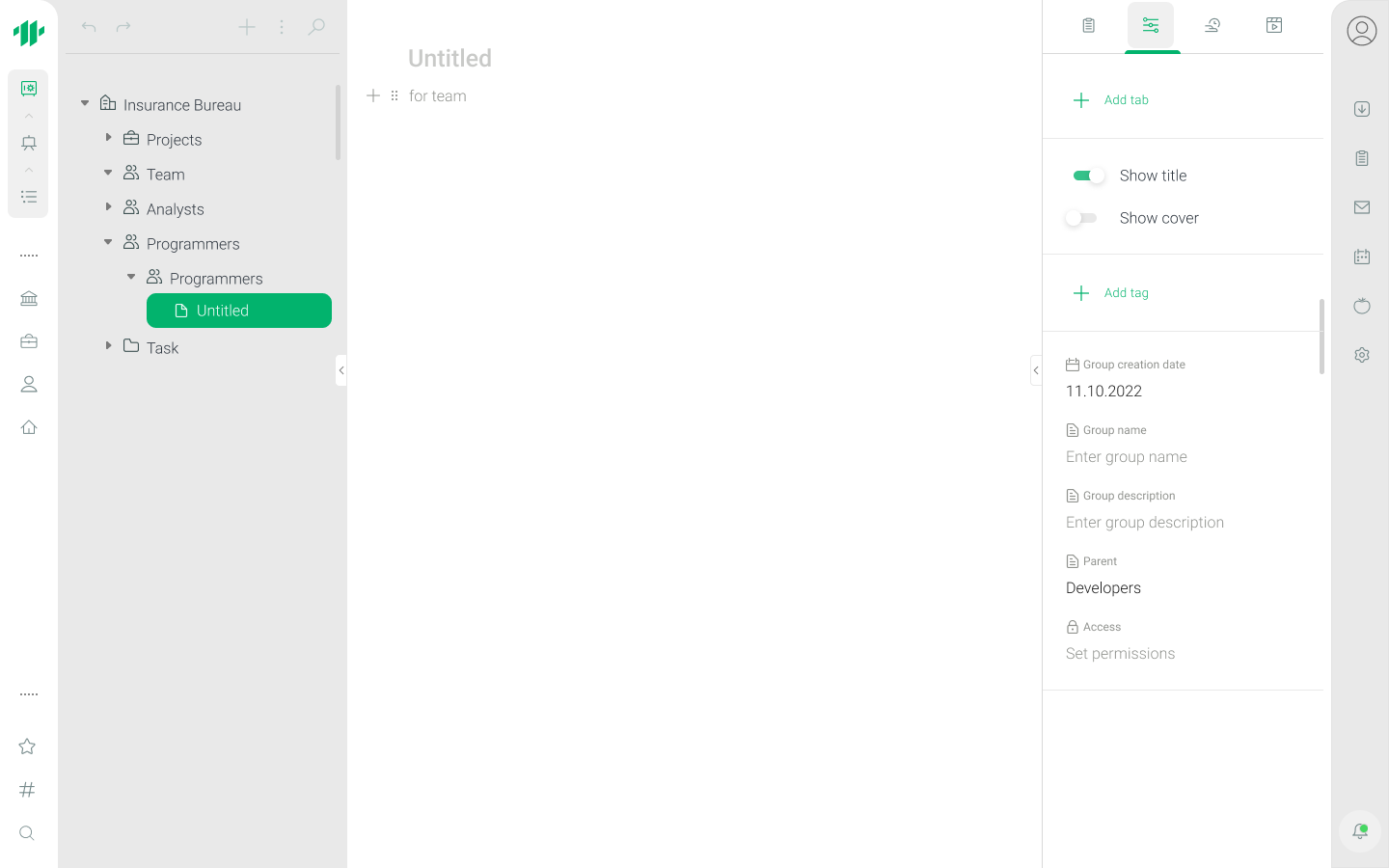Open the user profile avatar icon
Screen dimensions: 1389x868
point(1361,31)
